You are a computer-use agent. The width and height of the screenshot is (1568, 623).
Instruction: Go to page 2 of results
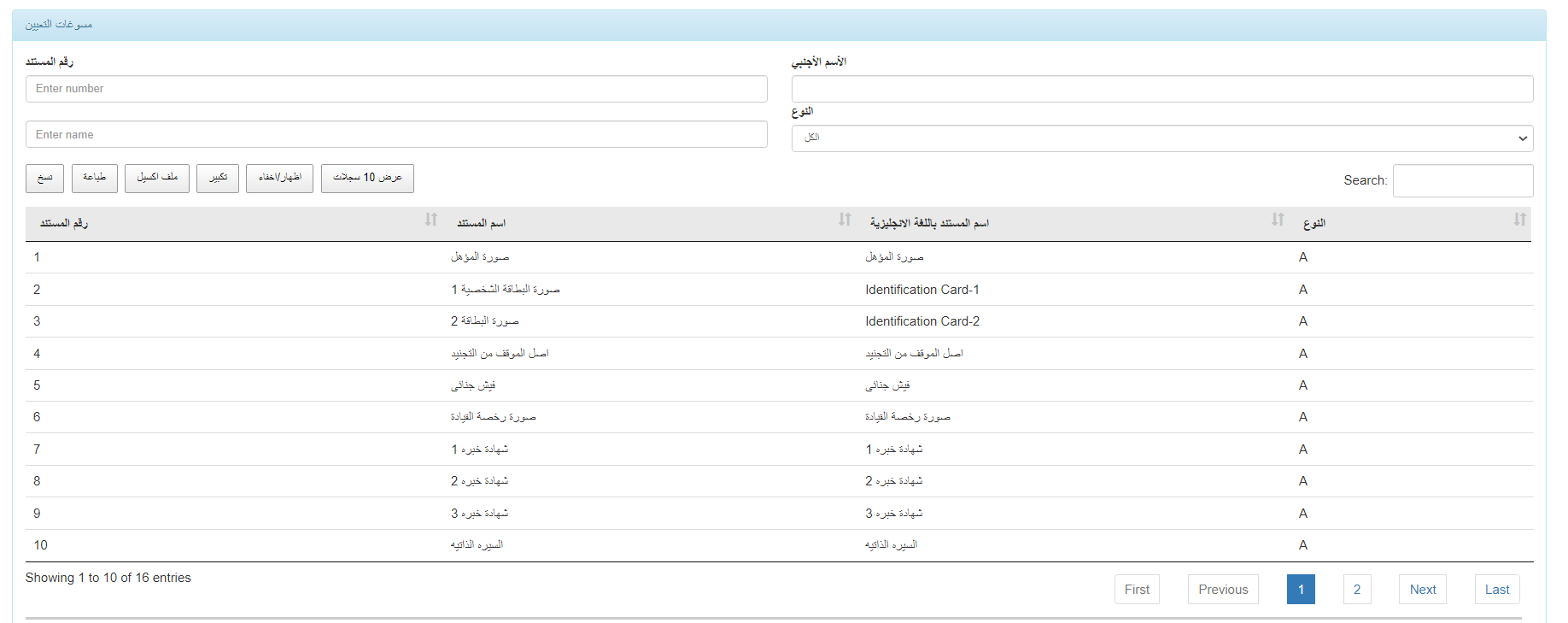(x=1356, y=590)
